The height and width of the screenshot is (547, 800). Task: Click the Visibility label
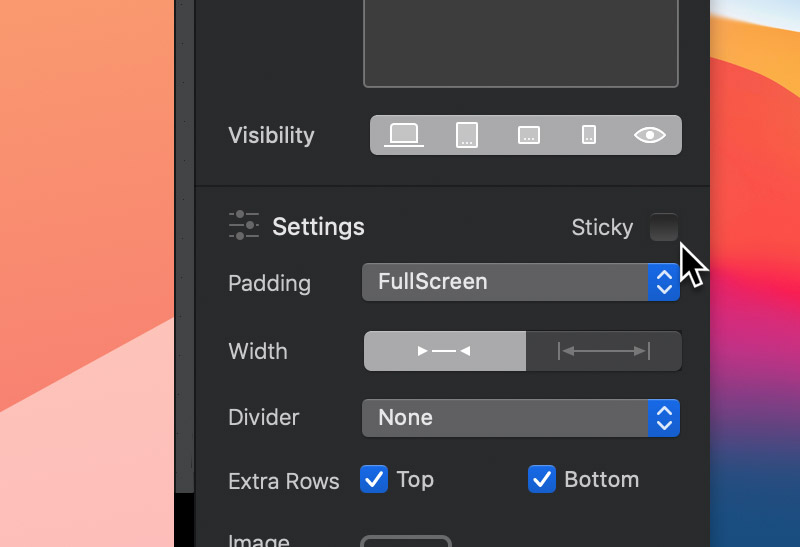click(271, 136)
